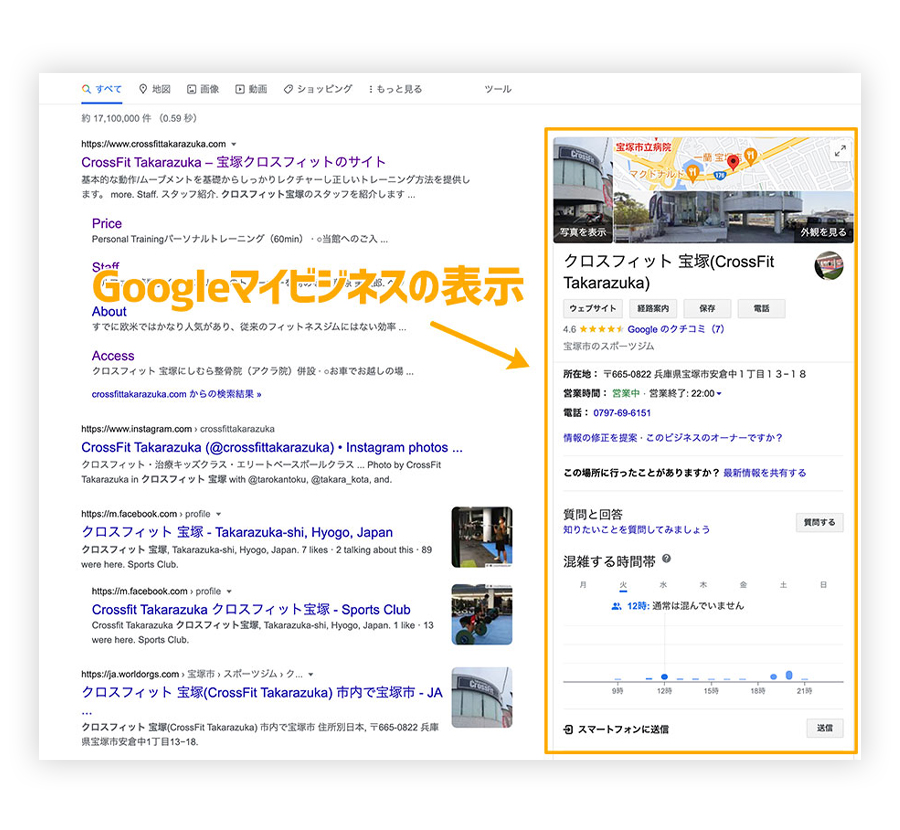Select 土 in the popular times days

783,584
